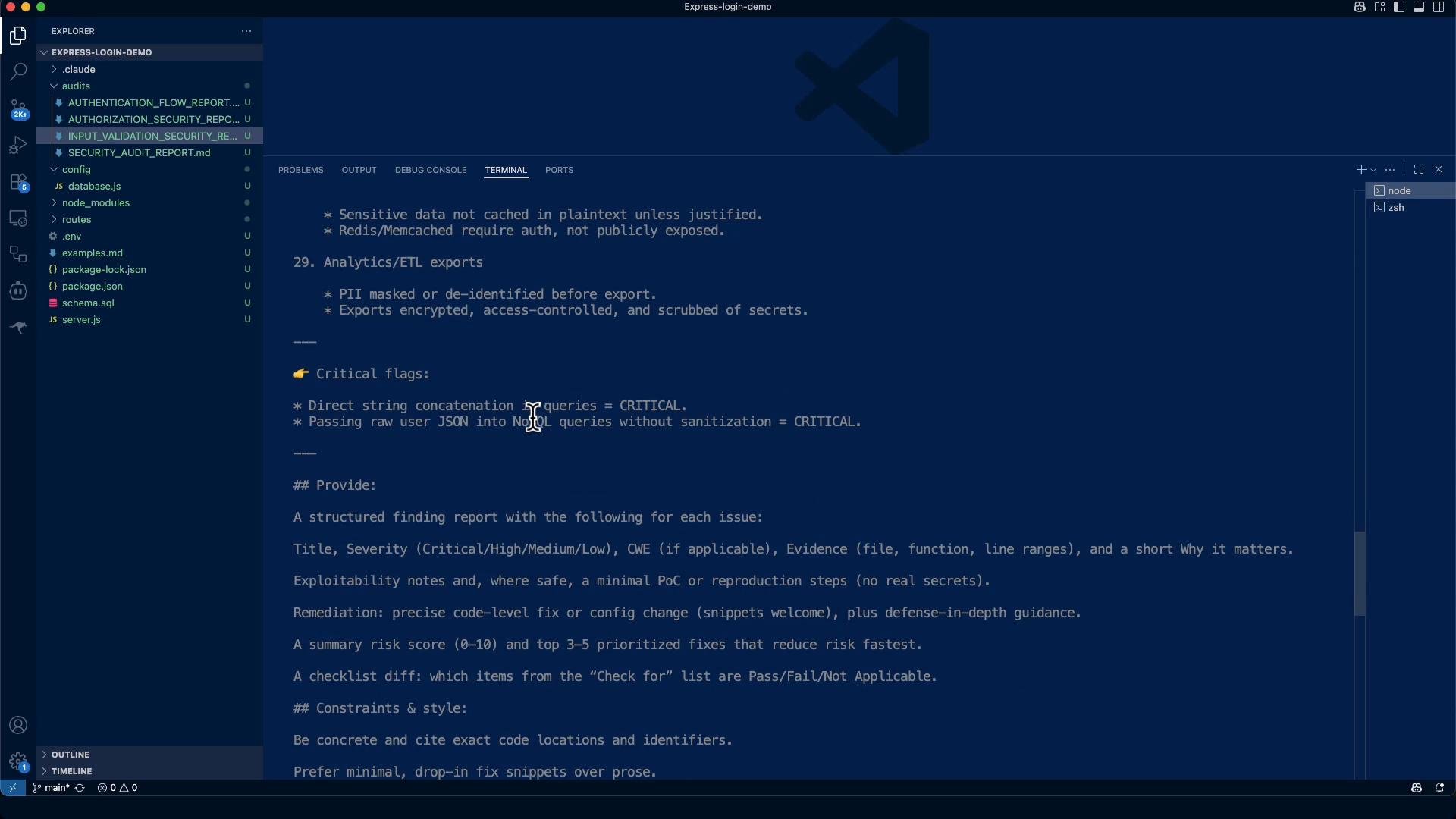The image size is (1456, 819).
Task: Select the zsh terminal instance
Action: pos(1410,208)
